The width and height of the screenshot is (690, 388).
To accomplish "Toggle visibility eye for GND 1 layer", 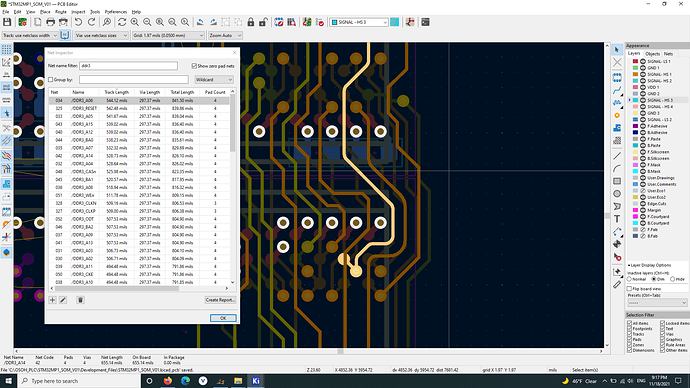I will pyautogui.click(x=643, y=68).
